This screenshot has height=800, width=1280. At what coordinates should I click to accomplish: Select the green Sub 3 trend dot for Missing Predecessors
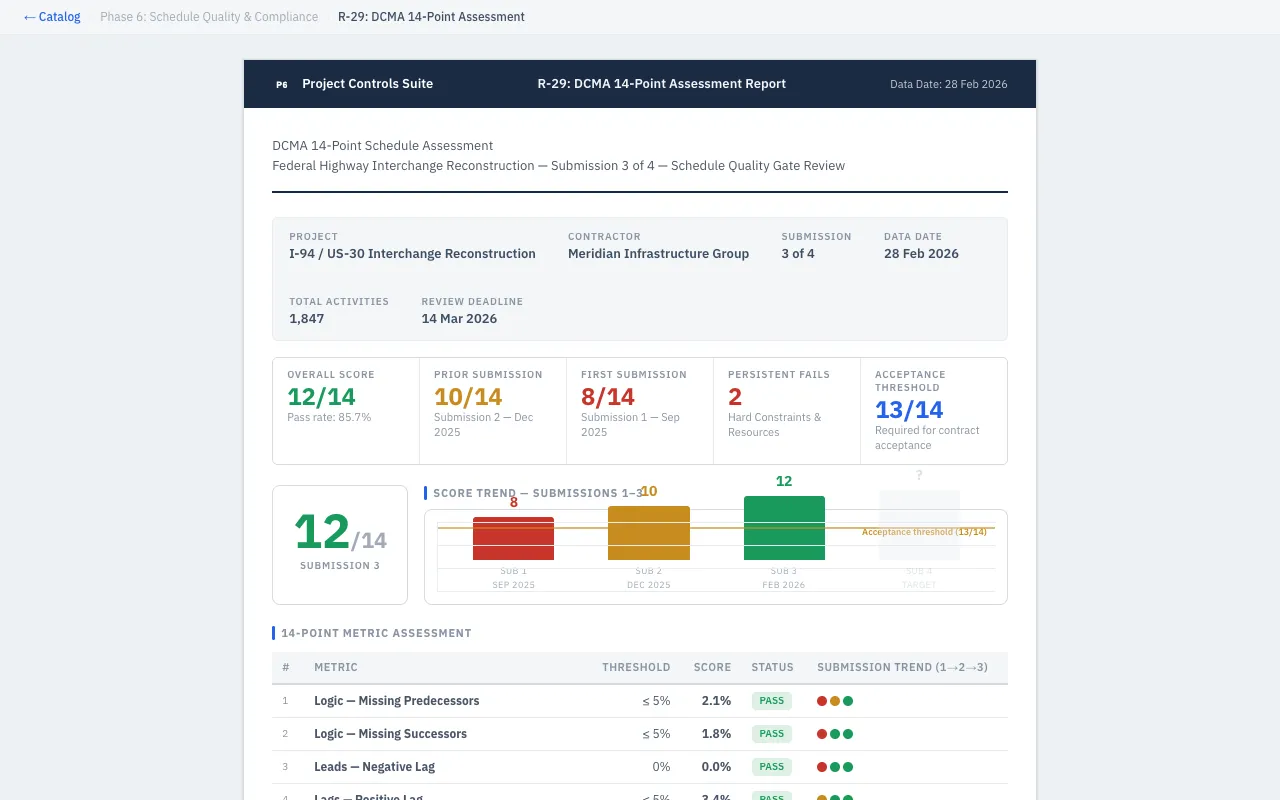[x=849, y=700]
